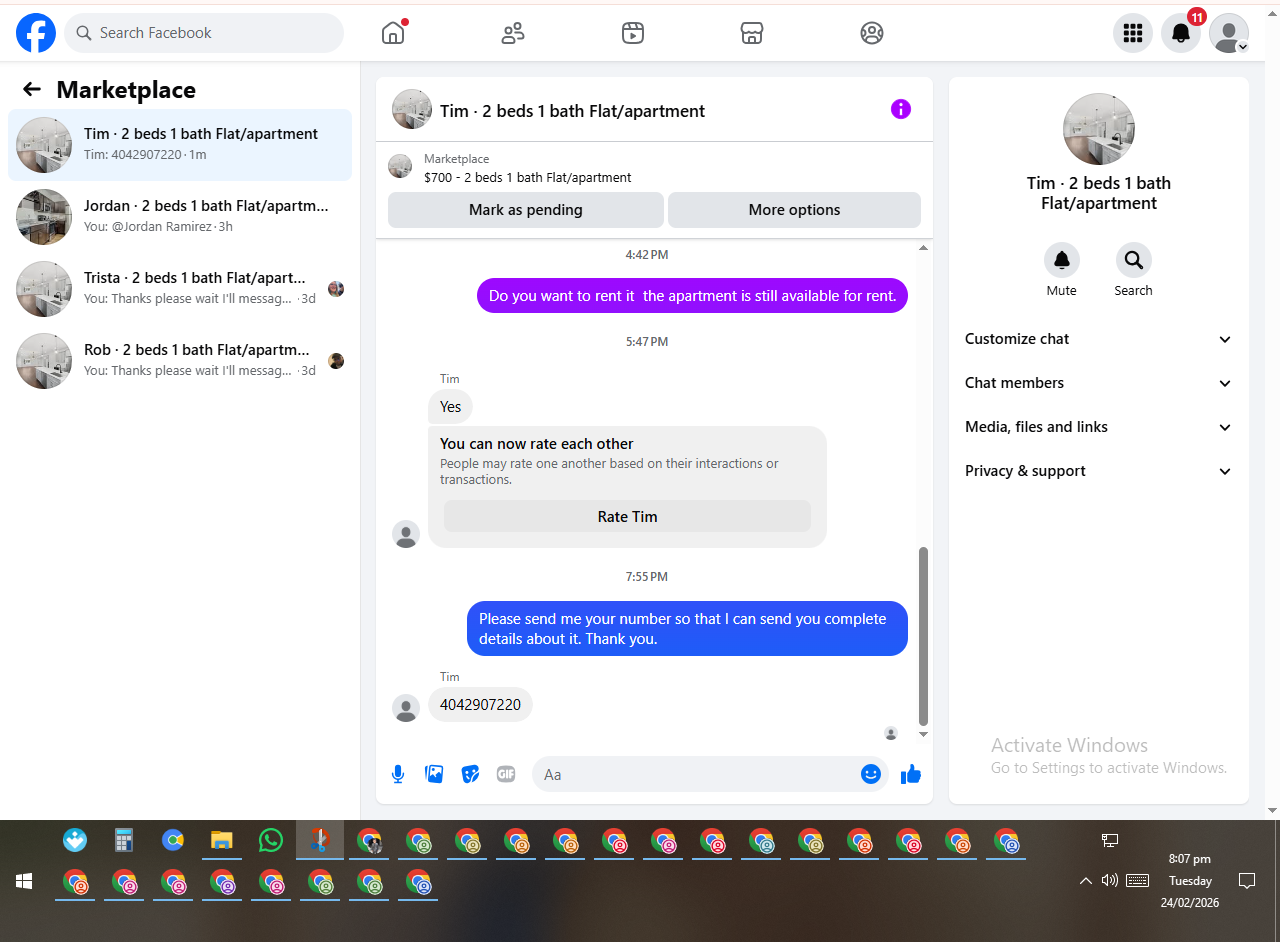Click the chat scrollbar down arrow
1280x942 pixels.
(x=923, y=735)
